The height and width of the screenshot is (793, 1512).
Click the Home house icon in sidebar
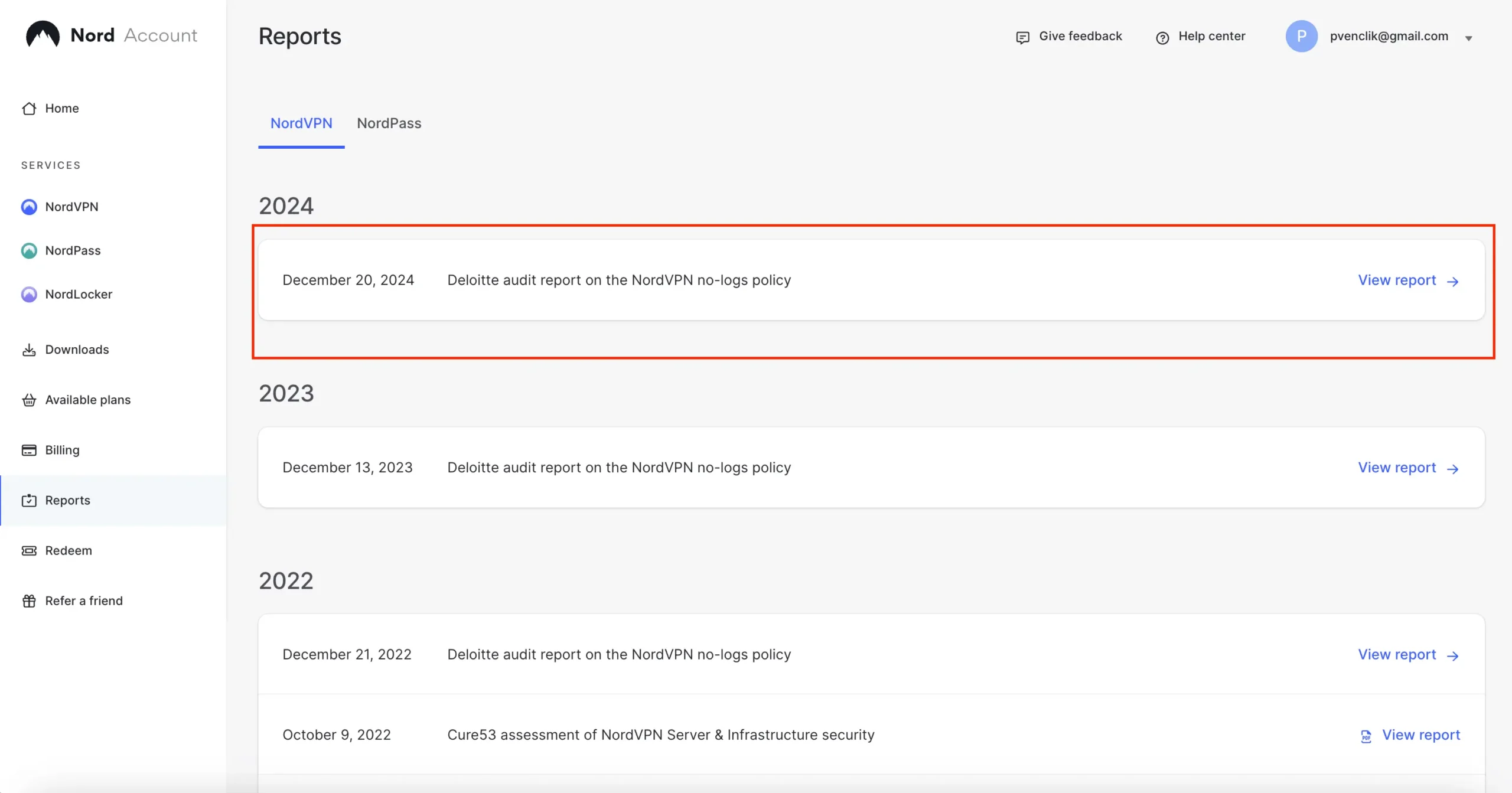(29, 109)
